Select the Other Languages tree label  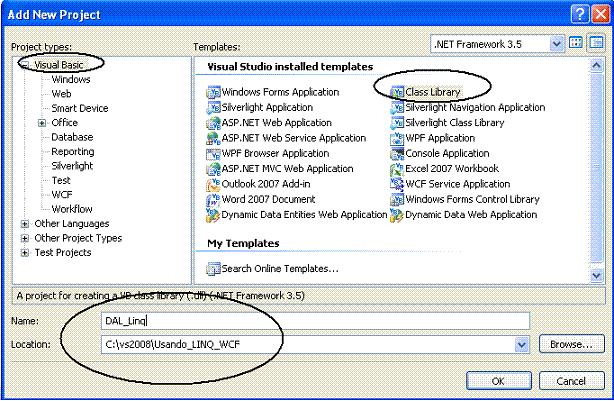point(72,224)
